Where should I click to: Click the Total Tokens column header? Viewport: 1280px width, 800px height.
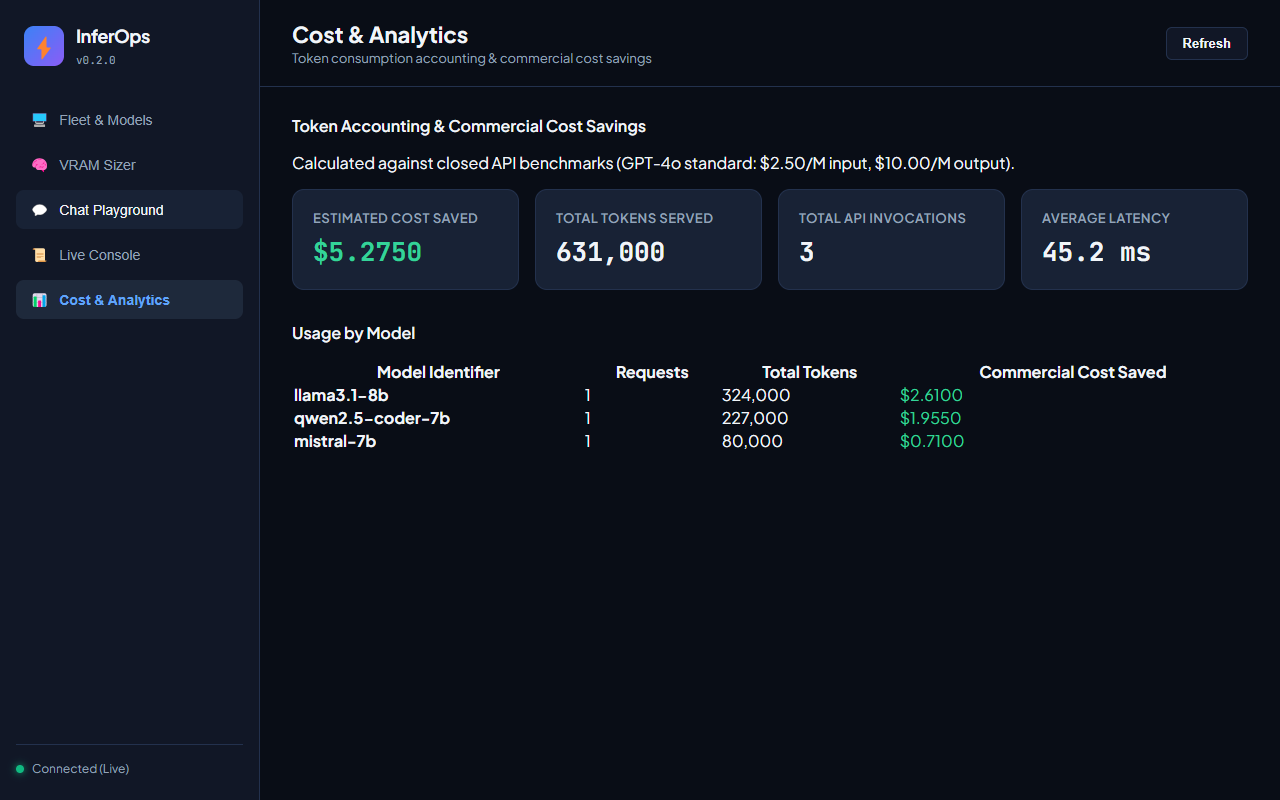(809, 372)
